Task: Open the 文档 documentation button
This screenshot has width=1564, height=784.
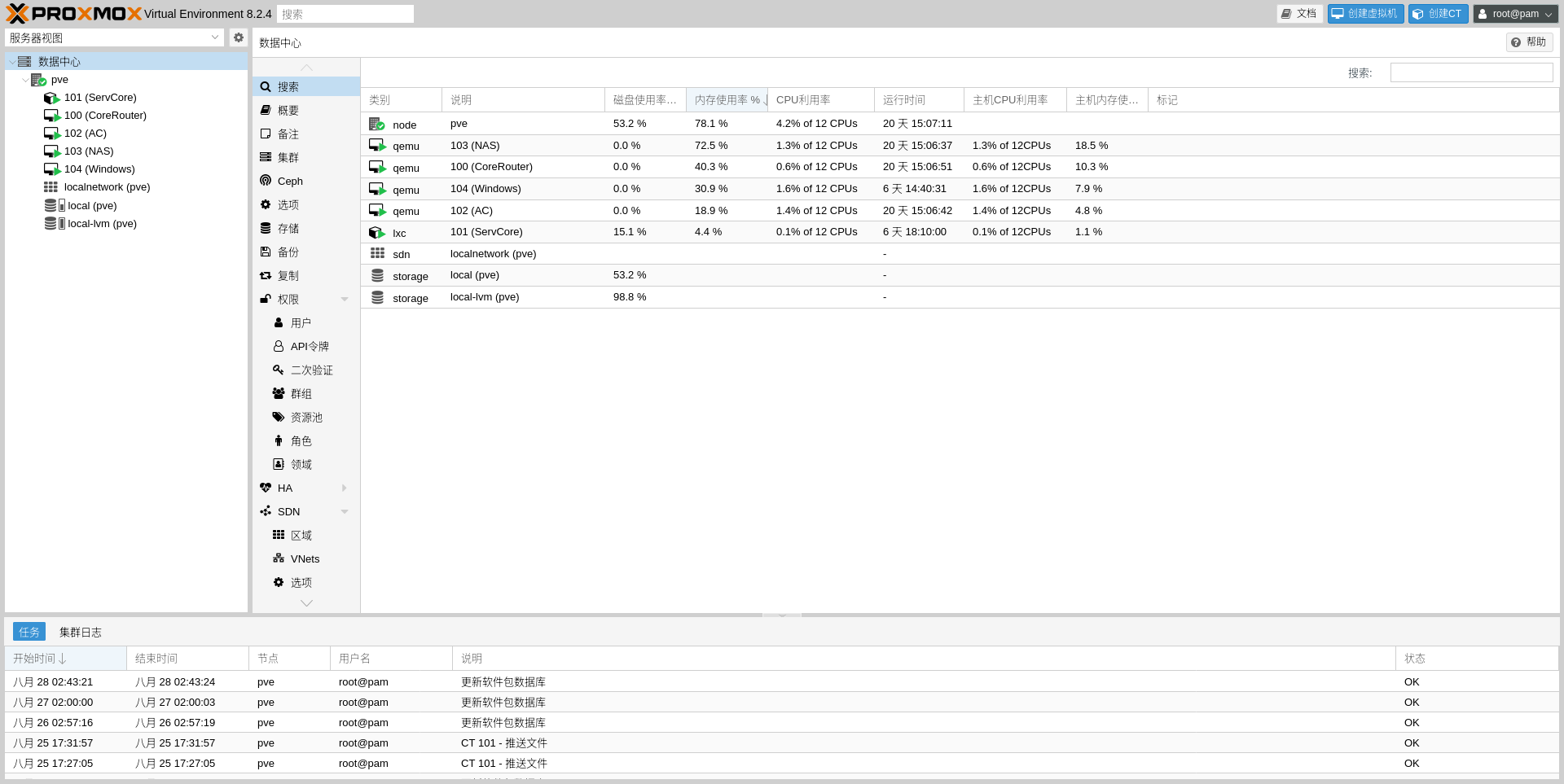Action: (x=1298, y=14)
